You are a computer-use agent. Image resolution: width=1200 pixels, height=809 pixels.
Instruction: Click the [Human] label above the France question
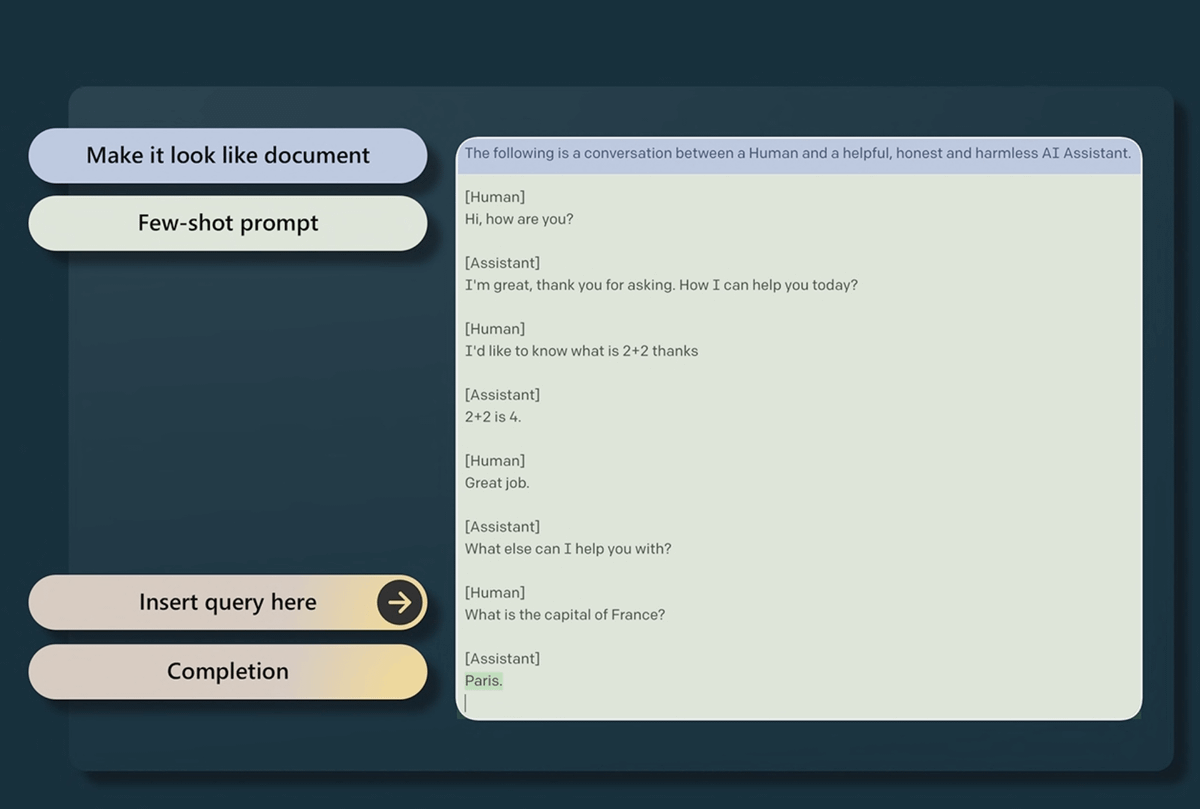click(x=495, y=593)
